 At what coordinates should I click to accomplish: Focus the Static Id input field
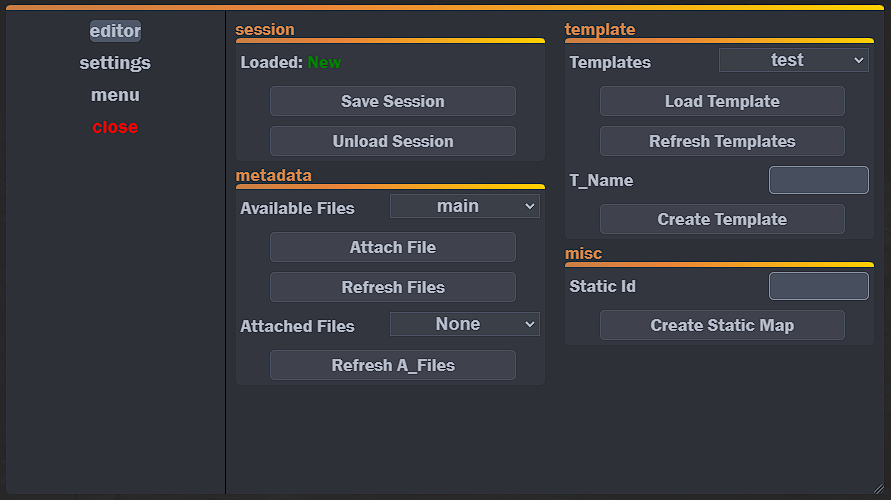818,286
